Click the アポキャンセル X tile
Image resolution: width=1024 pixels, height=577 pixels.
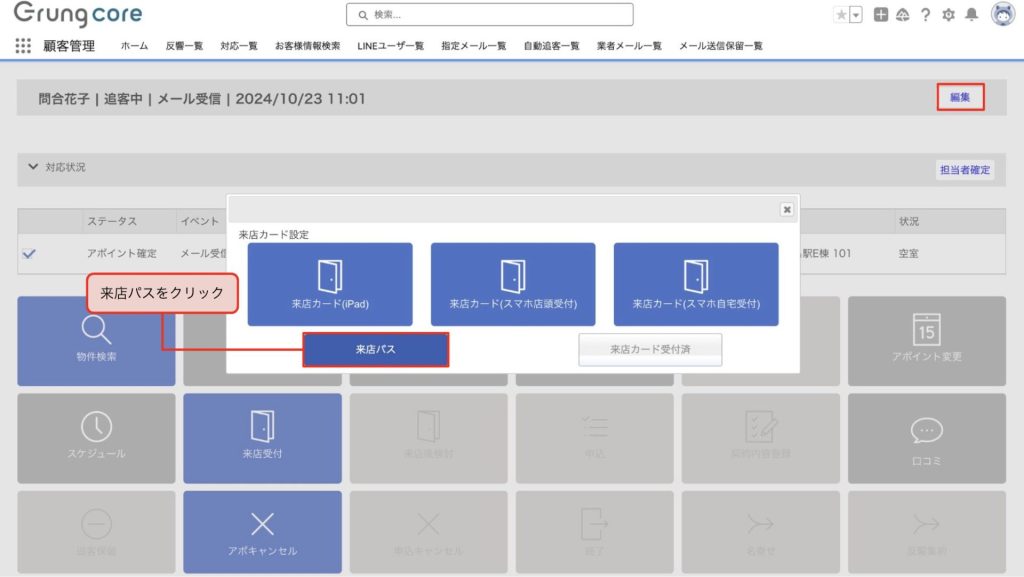[x=262, y=532]
